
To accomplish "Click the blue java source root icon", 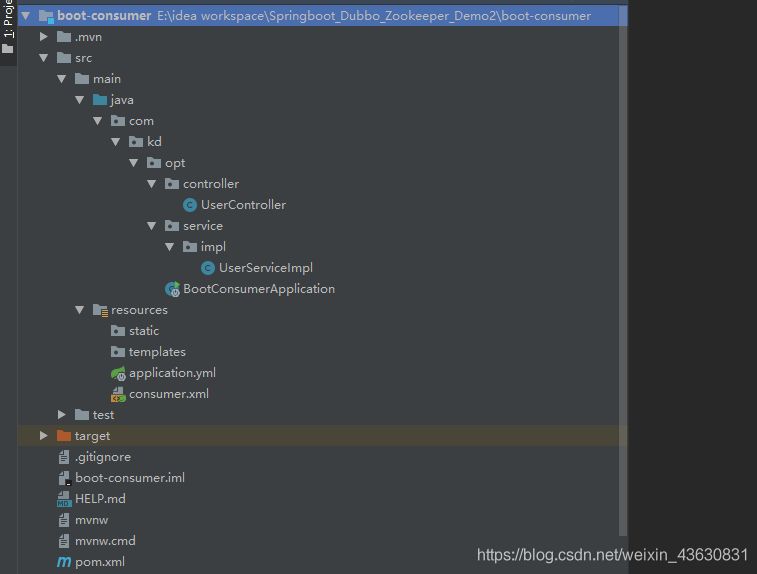I will [x=100, y=100].
